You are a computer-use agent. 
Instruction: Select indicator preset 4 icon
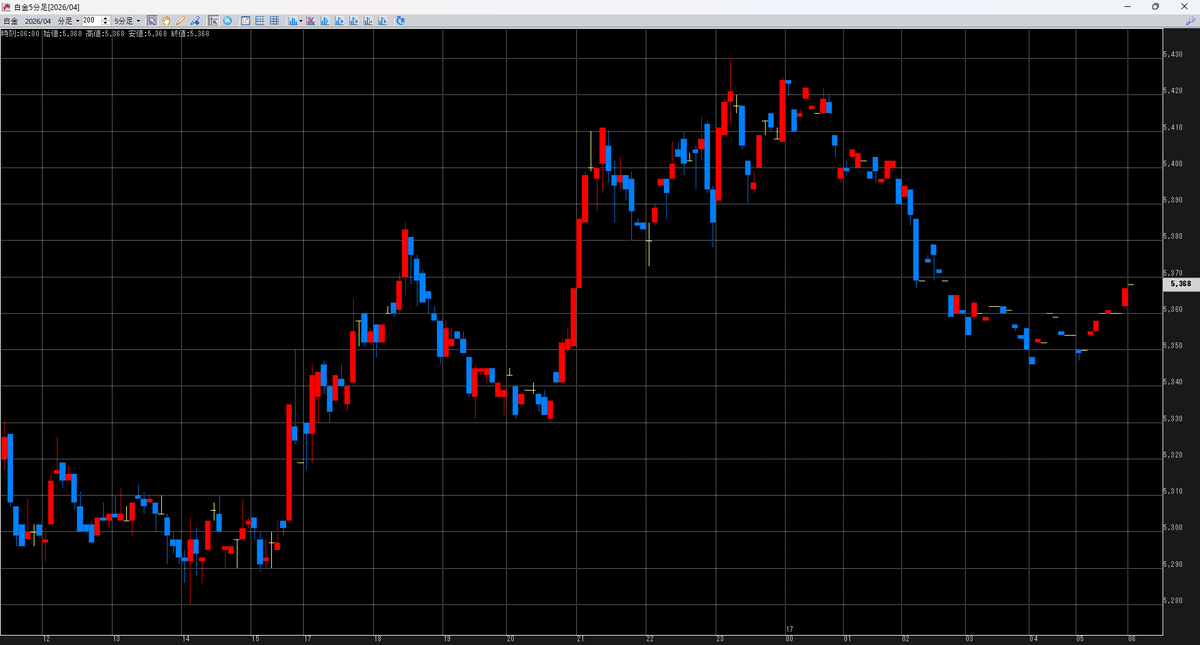367,20
